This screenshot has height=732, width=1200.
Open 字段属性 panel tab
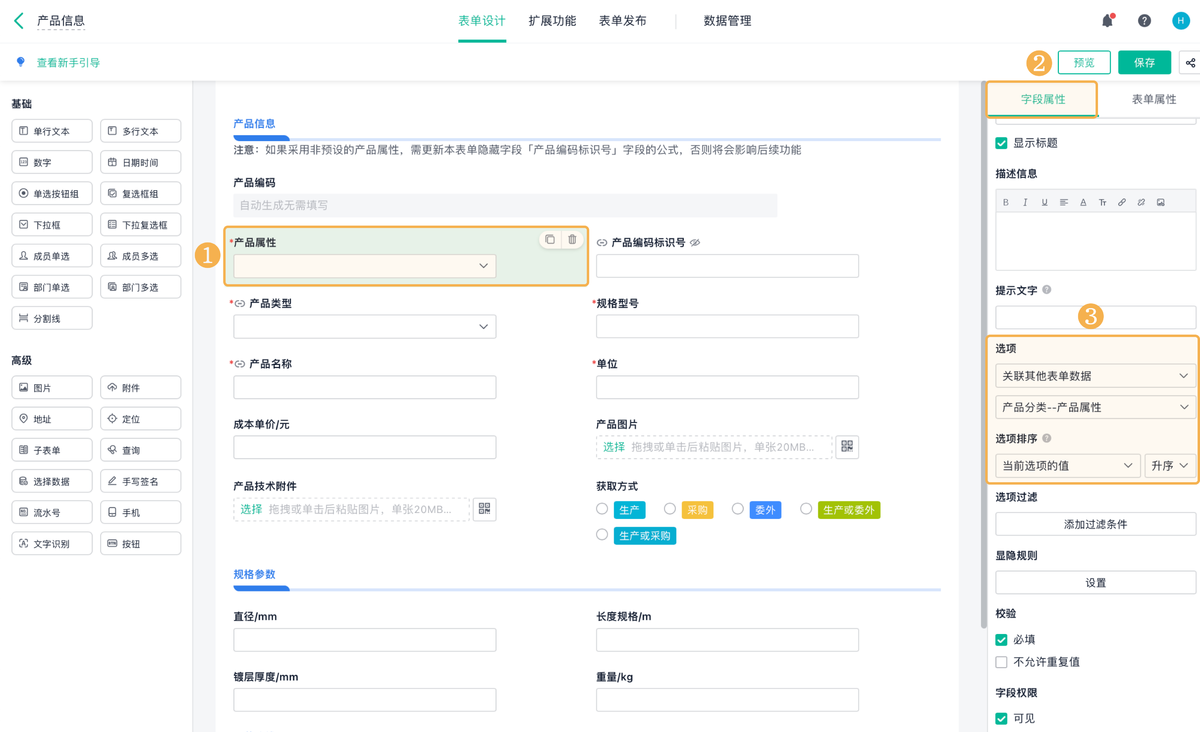coord(1043,99)
